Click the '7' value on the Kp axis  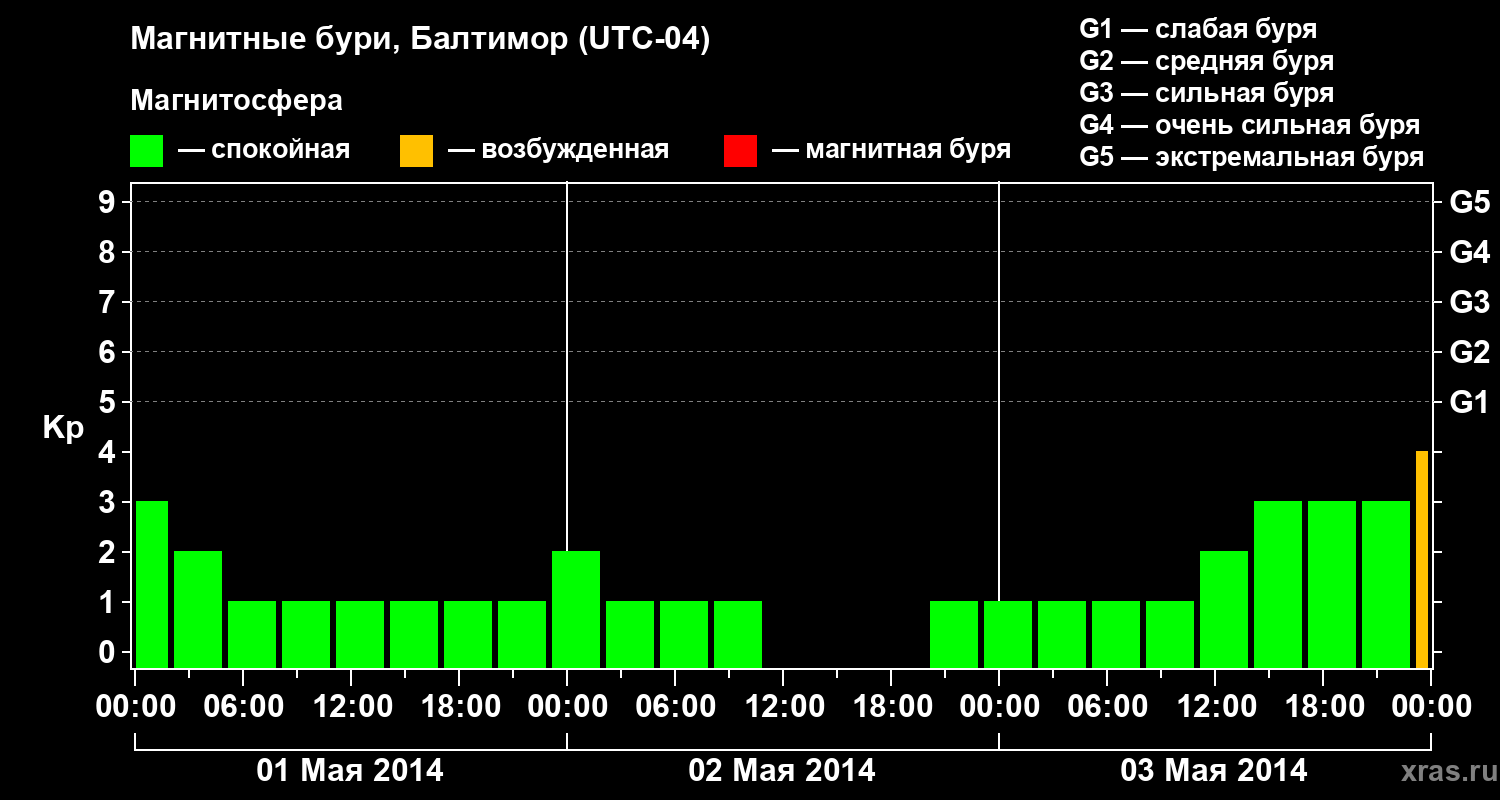click(x=109, y=303)
